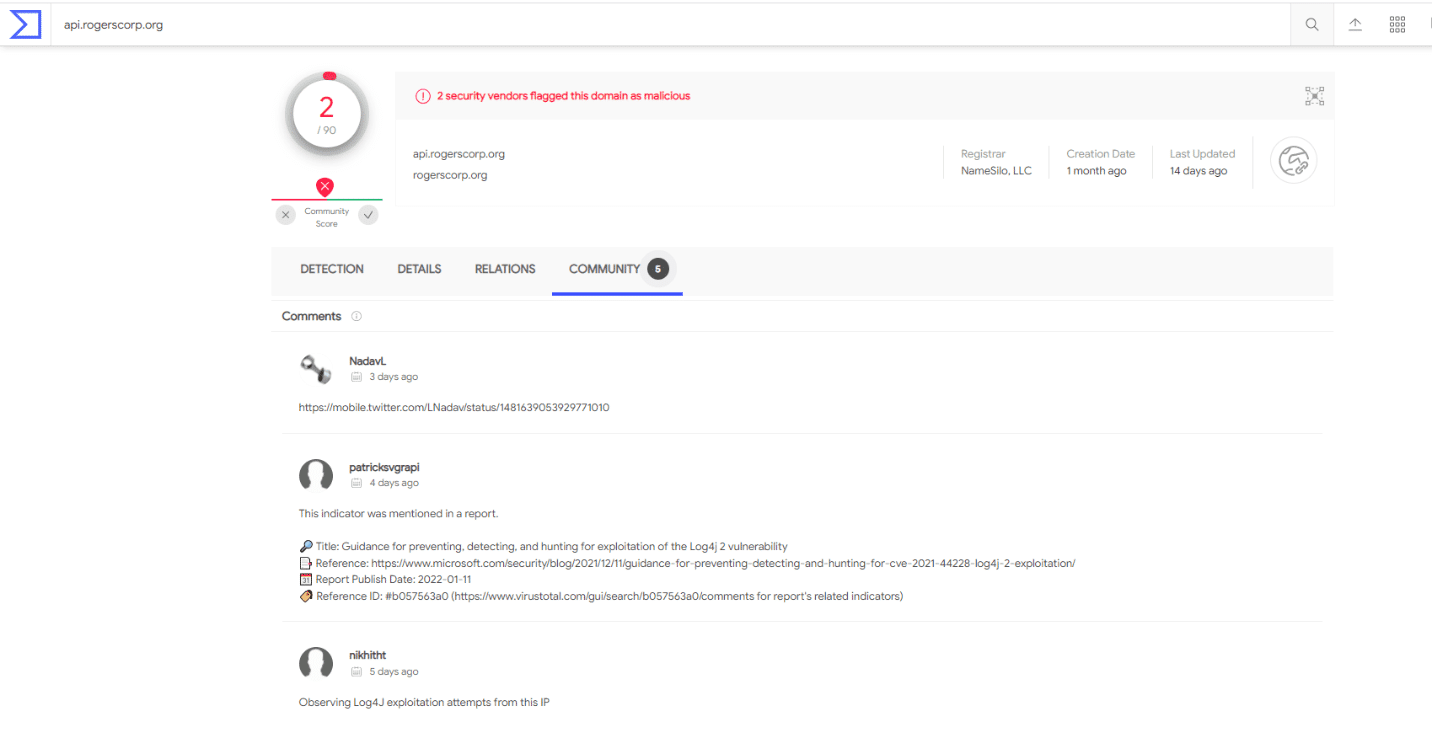This screenshot has height=738, width=1432.
Task: Click the NameSilo, LLC registrar value
Action: click(996, 171)
